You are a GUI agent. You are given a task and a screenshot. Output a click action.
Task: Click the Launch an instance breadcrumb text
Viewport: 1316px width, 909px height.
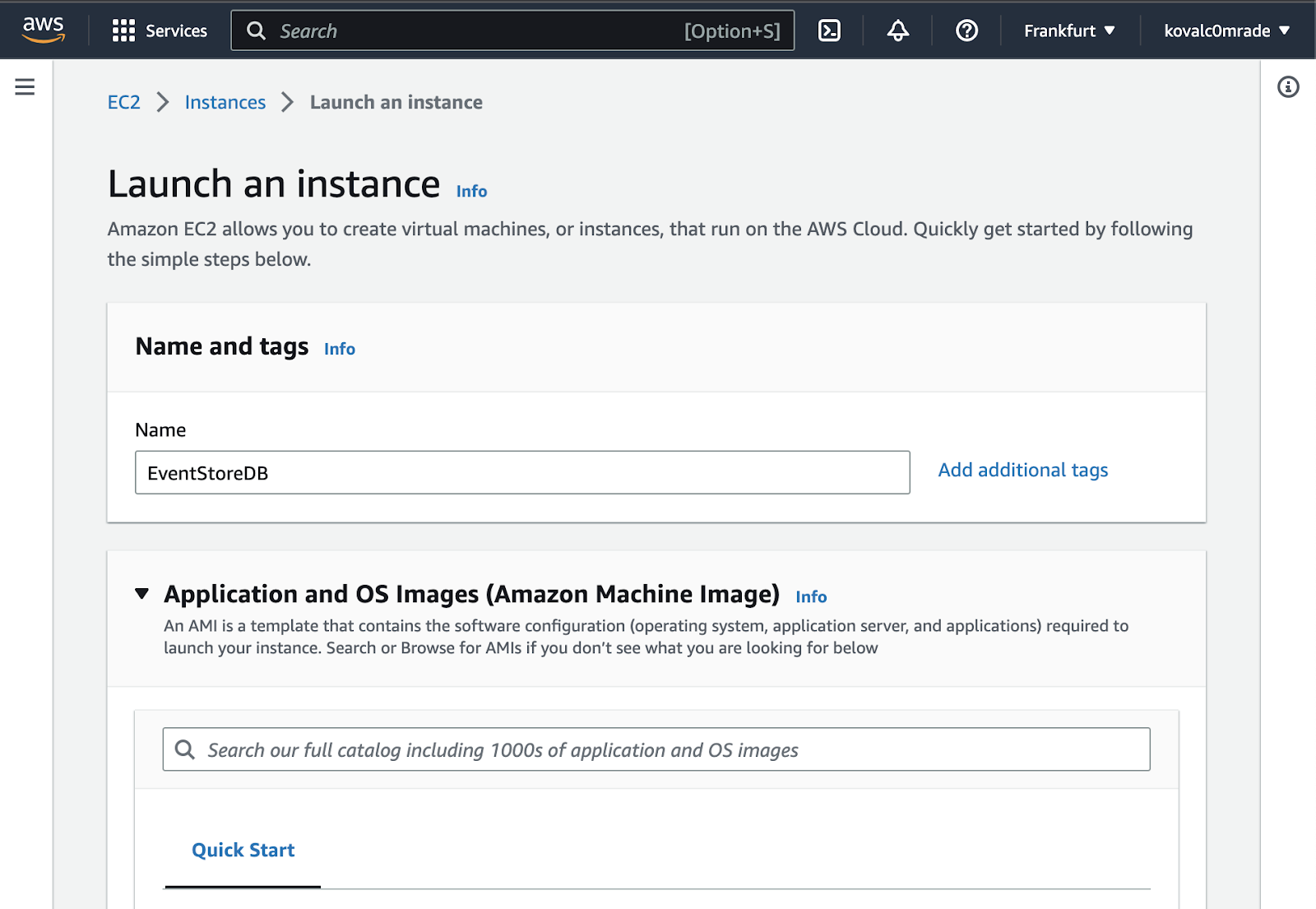(x=396, y=102)
